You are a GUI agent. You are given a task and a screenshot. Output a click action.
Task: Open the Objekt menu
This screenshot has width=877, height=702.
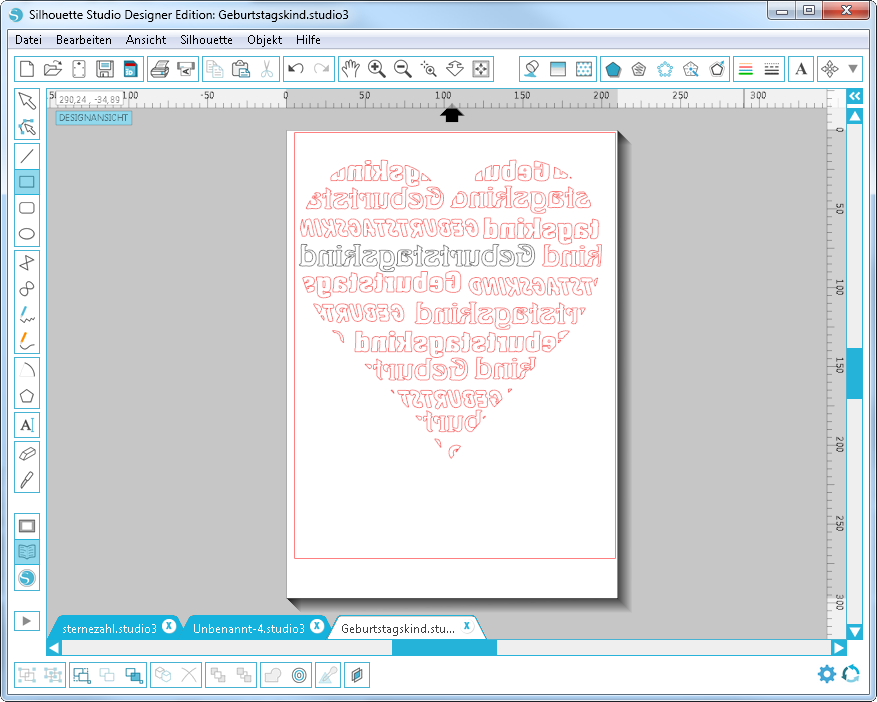pyautogui.click(x=265, y=40)
